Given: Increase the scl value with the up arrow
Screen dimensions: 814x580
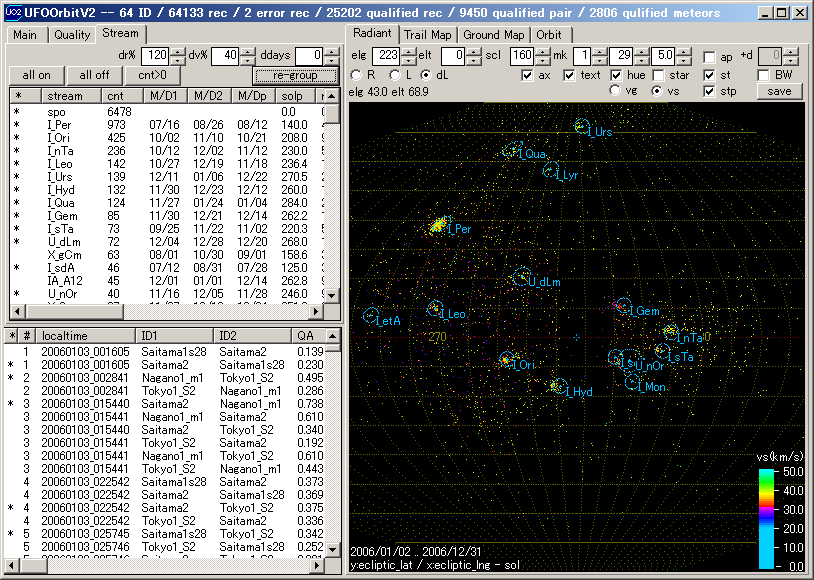Looking at the screenshot, I should (x=542, y=52).
